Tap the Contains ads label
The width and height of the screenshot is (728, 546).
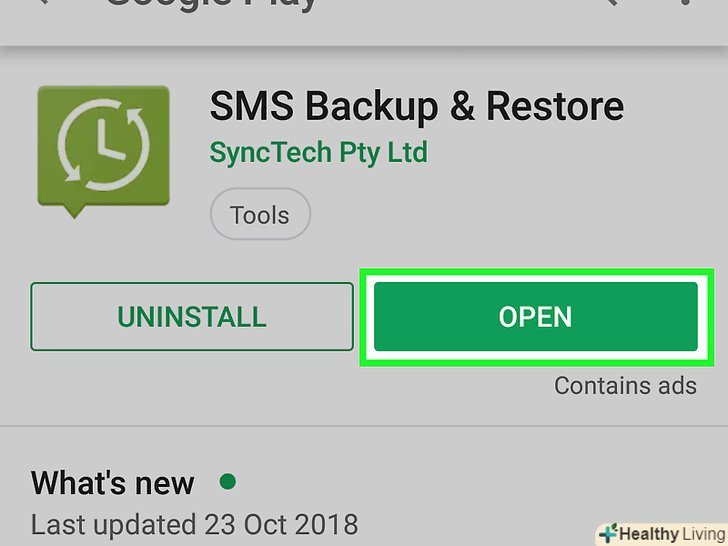tap(625, 385)
